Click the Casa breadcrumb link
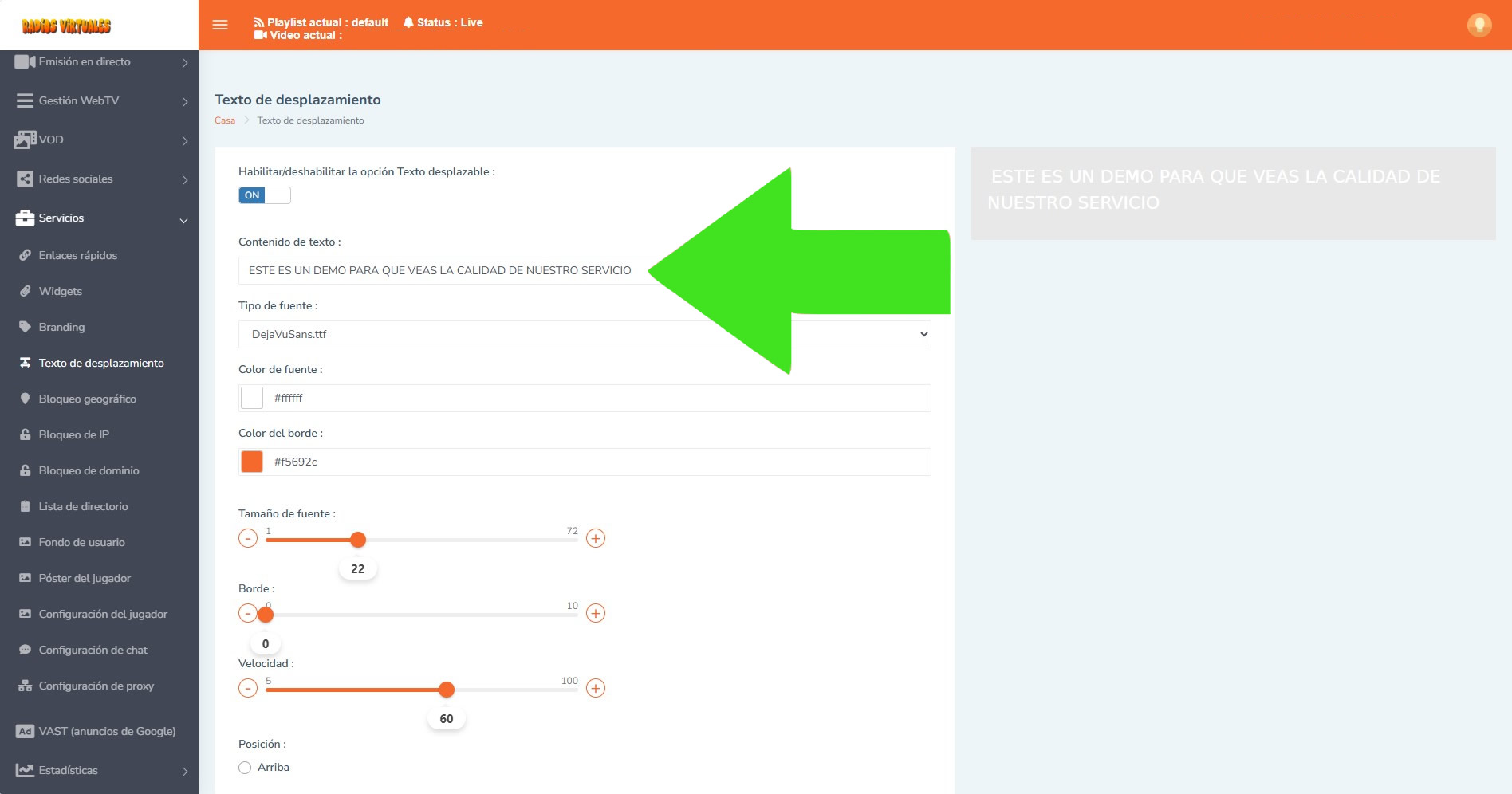 [x=224, y=120]
